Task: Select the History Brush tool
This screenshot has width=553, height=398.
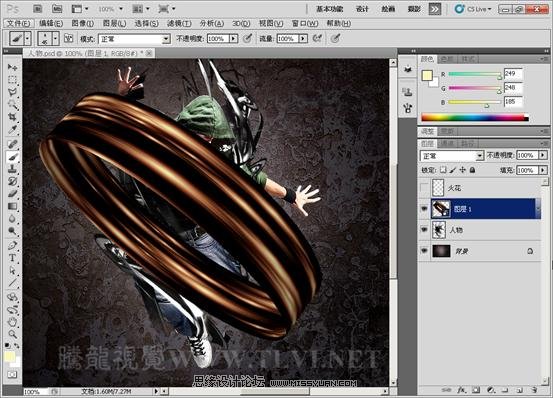Action: (12, 181)
